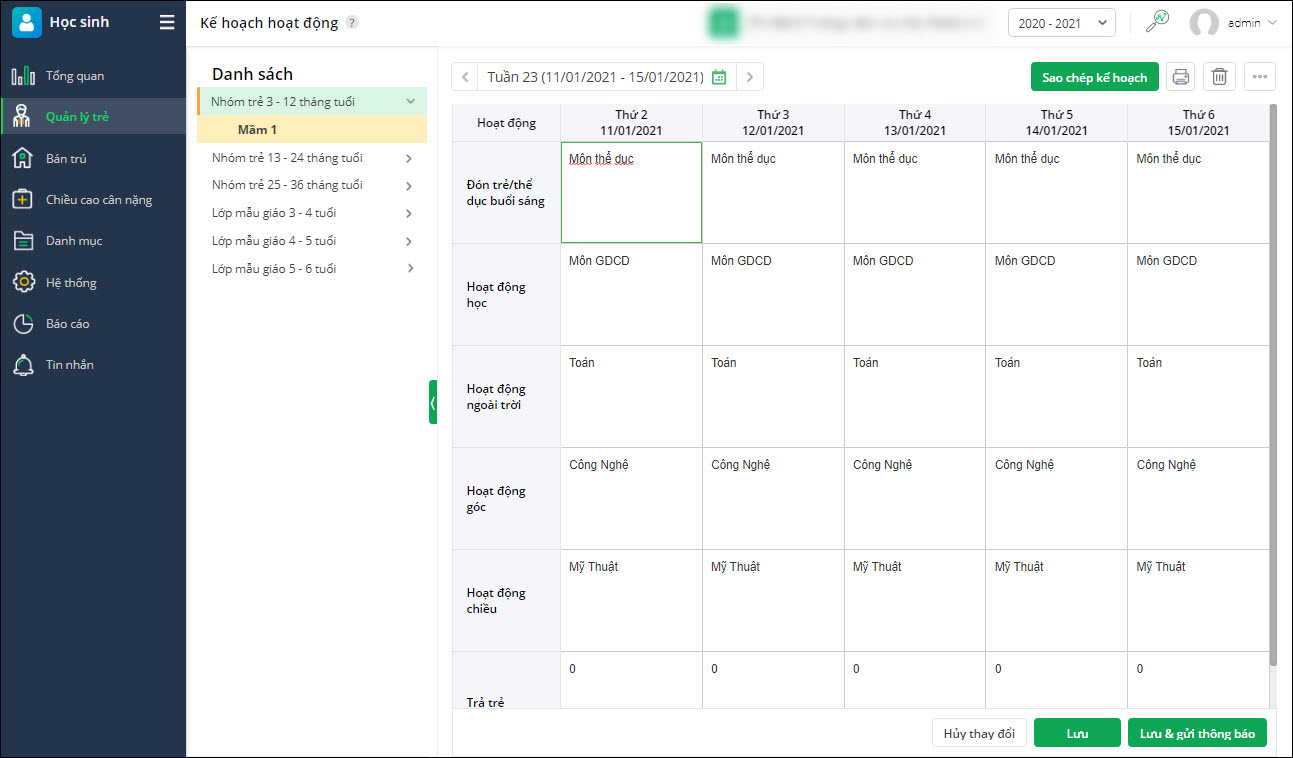The height and width of the screenshot is (758, 1293).
Task: Collapse Nhóm trẻ 3 - 12 tháng tuổi
Action: point(410,101)
